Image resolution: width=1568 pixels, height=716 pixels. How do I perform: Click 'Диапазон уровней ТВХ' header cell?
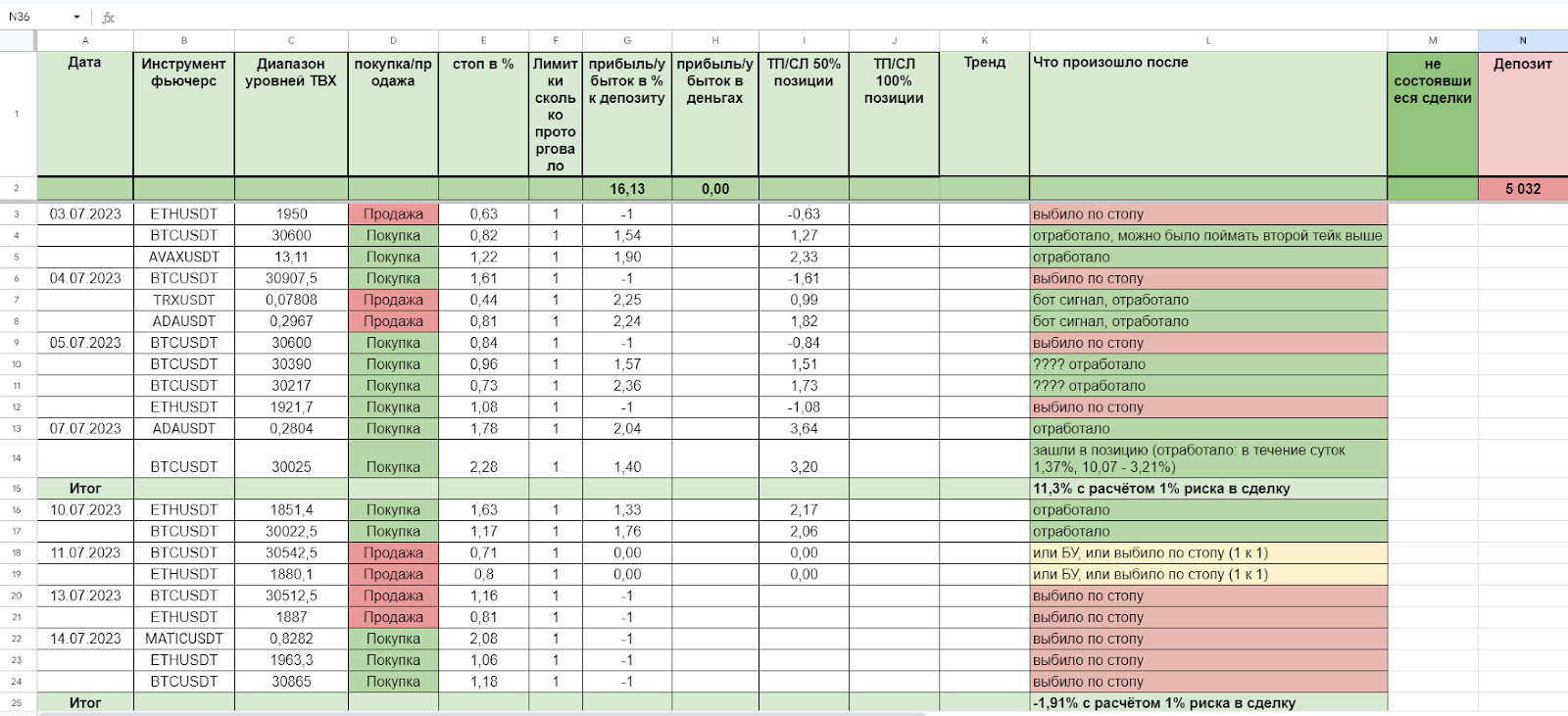(291, 114)
